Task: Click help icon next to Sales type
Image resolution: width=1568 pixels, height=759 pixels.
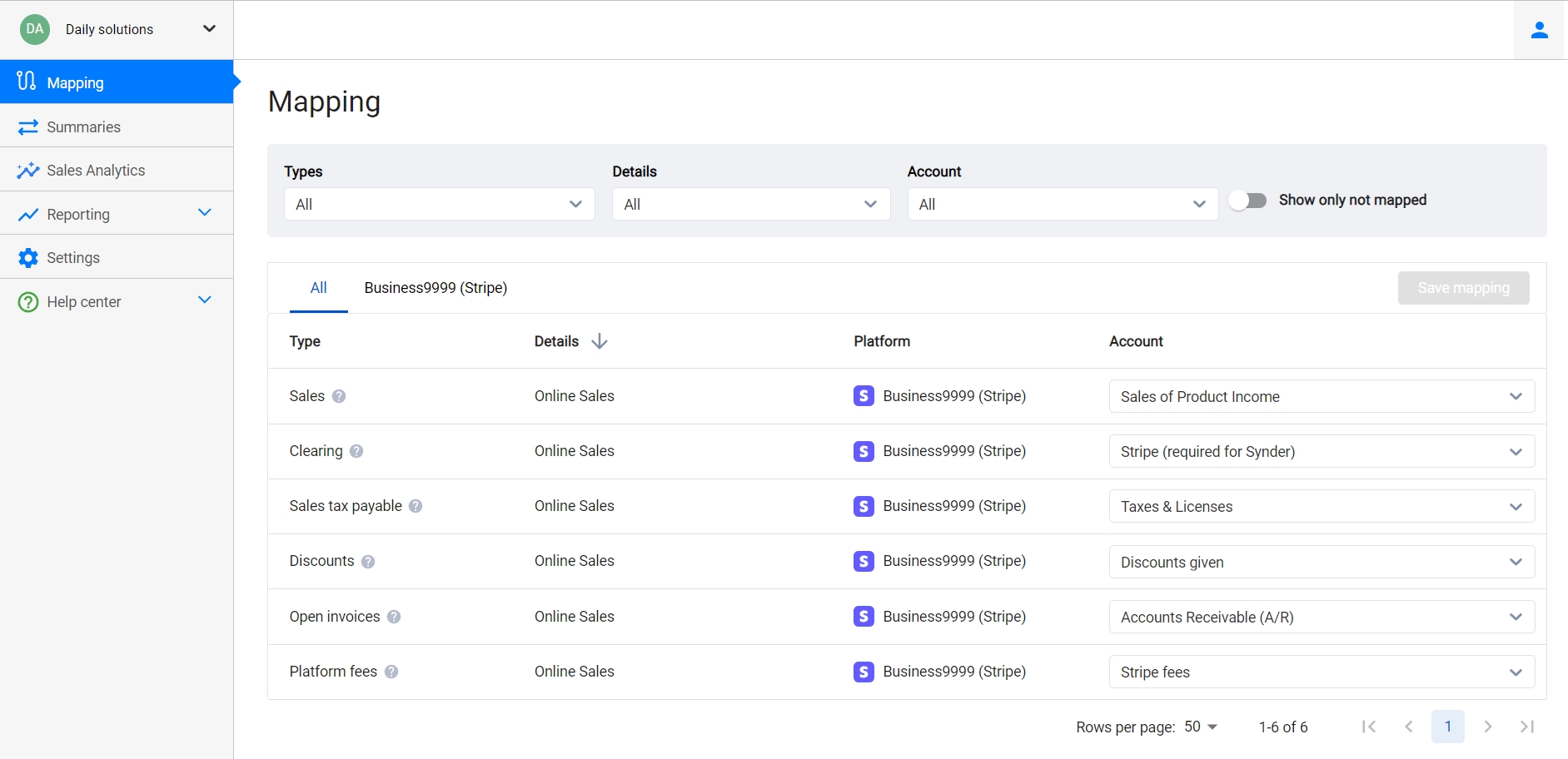Action: (x=339, y=396)
